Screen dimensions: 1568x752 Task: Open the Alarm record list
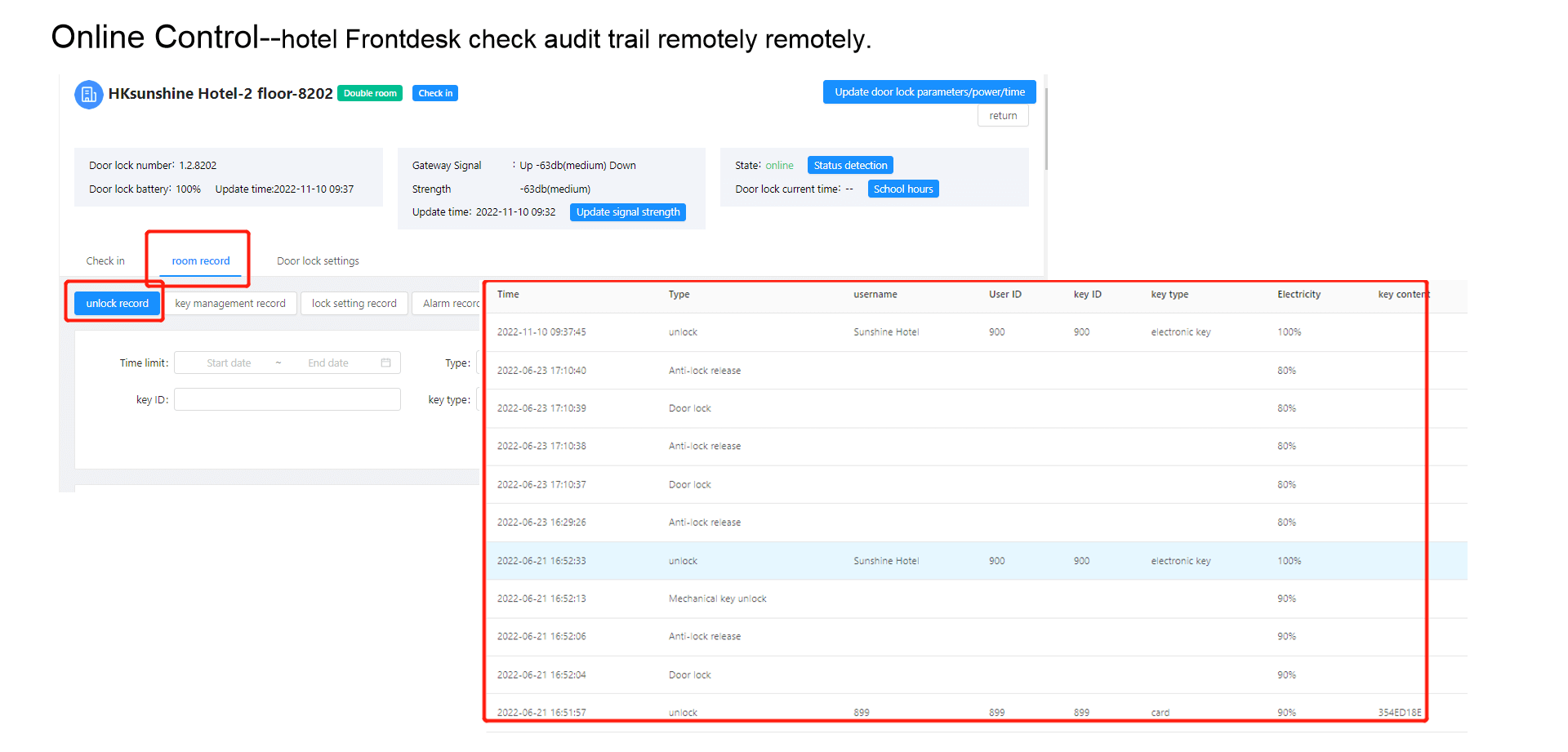tap(449, 304)
